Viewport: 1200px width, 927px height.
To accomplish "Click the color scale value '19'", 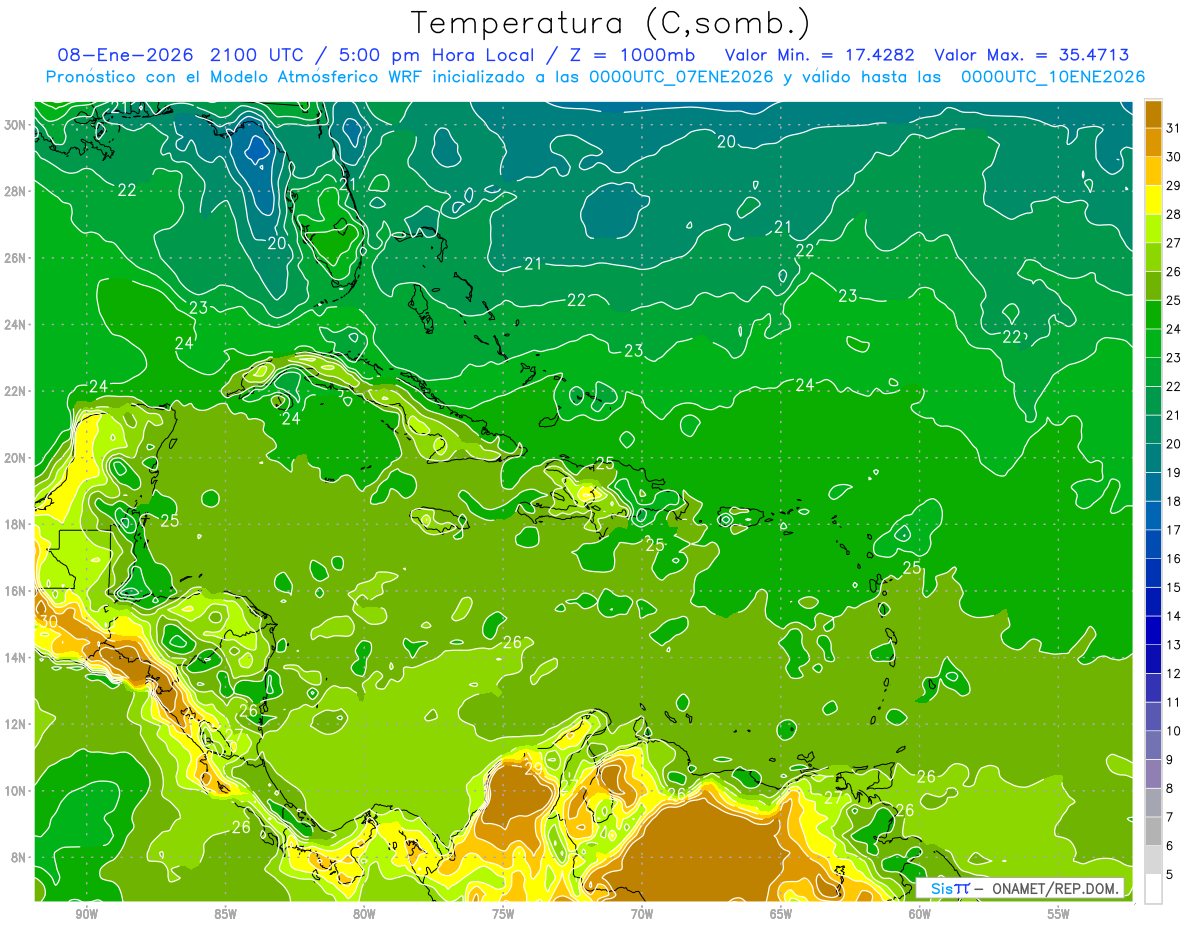I will [1174, 472].
